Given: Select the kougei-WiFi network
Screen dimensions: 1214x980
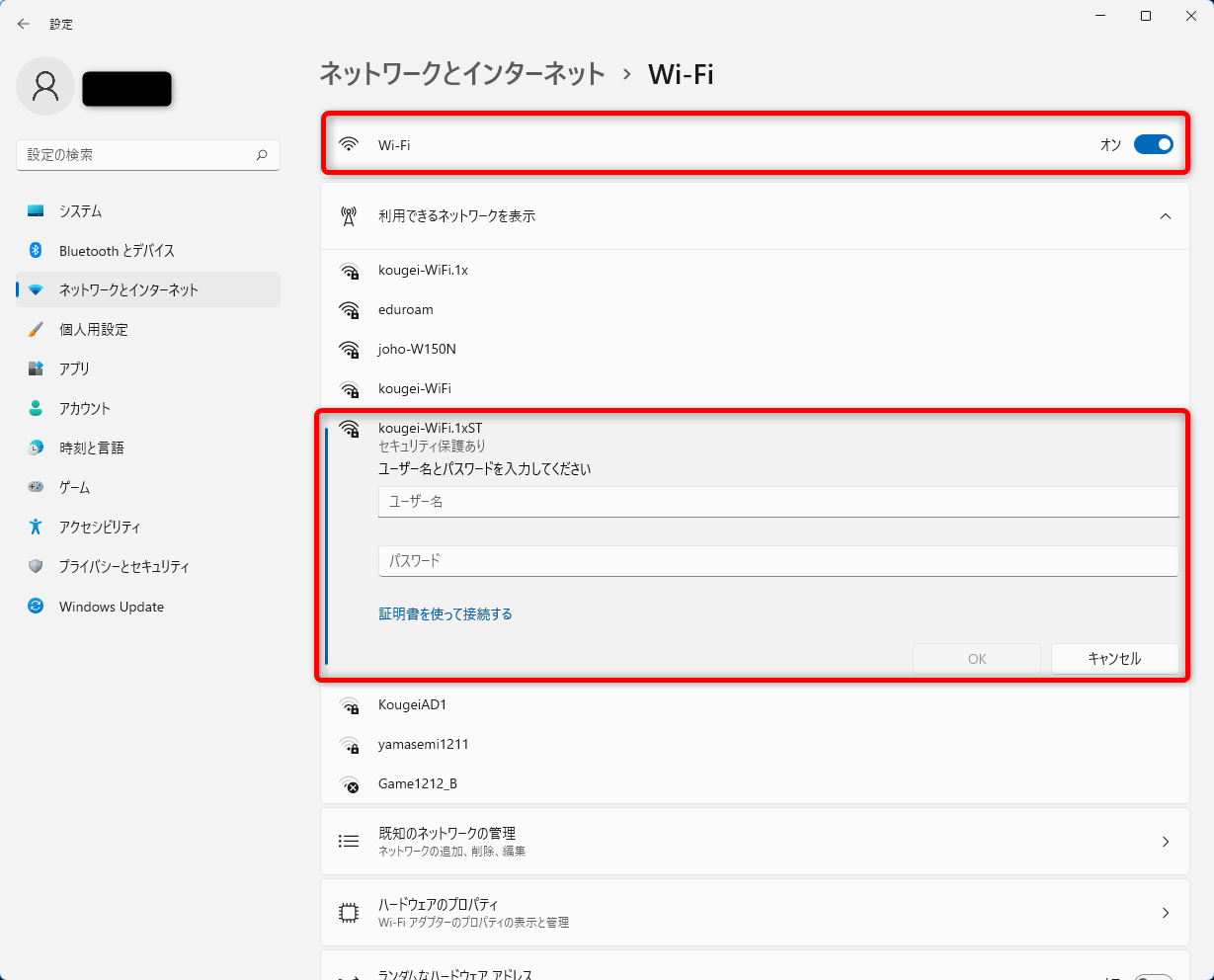Looking at the screenshot, I should click(755, 389).
